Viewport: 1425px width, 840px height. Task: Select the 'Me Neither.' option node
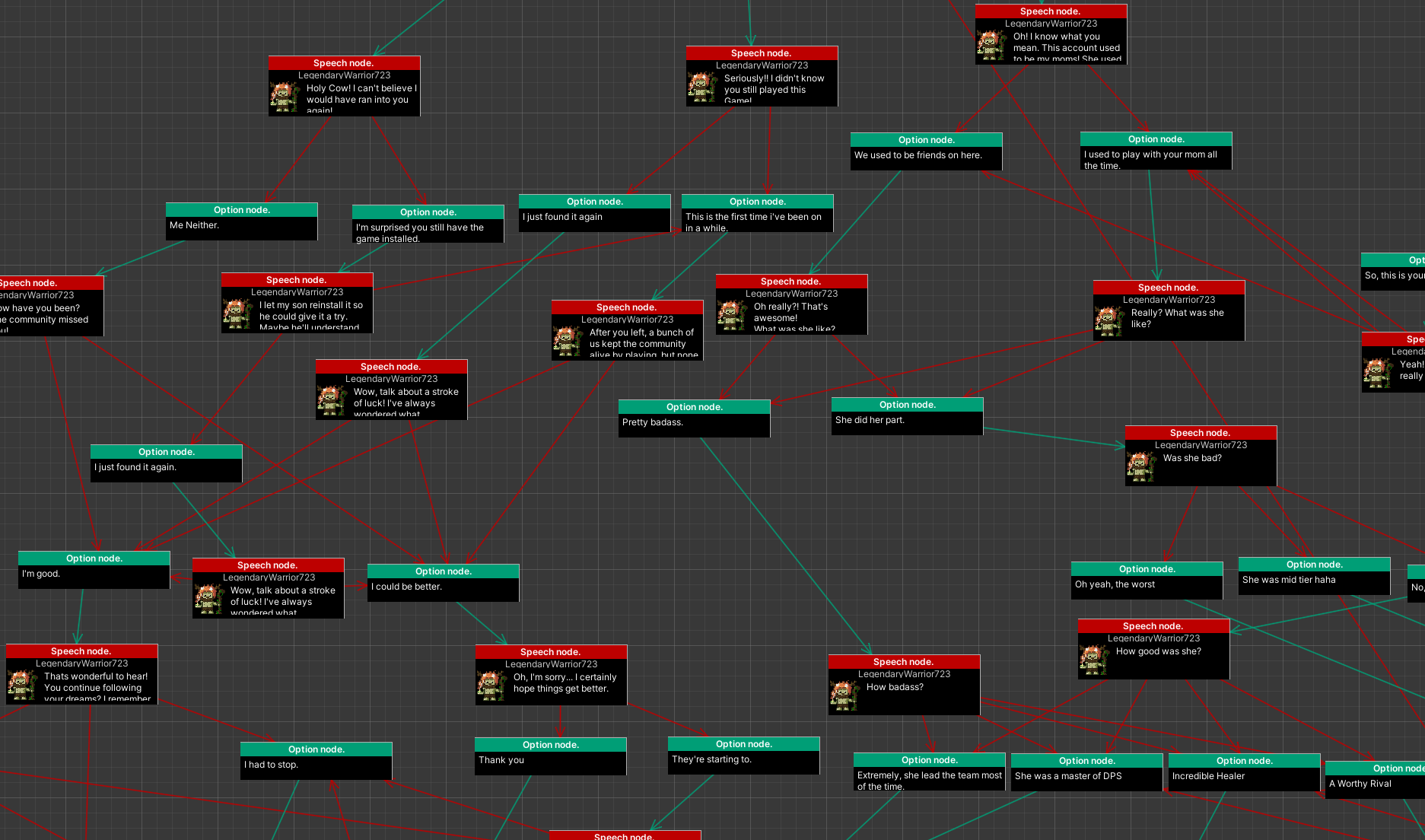tap(242, 221)
